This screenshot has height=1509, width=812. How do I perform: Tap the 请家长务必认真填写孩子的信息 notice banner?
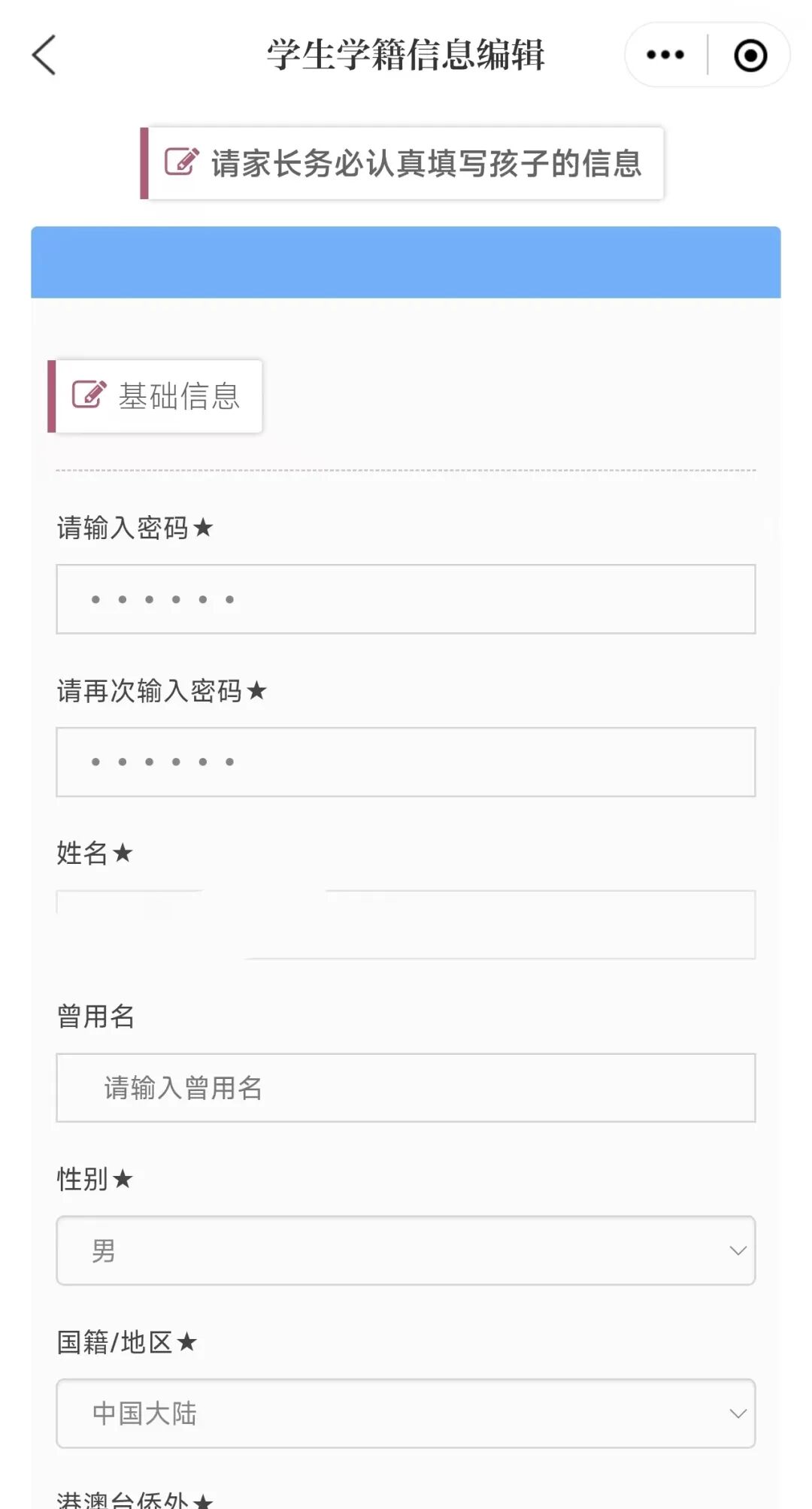pyautogui.click(x=402, y=163)
